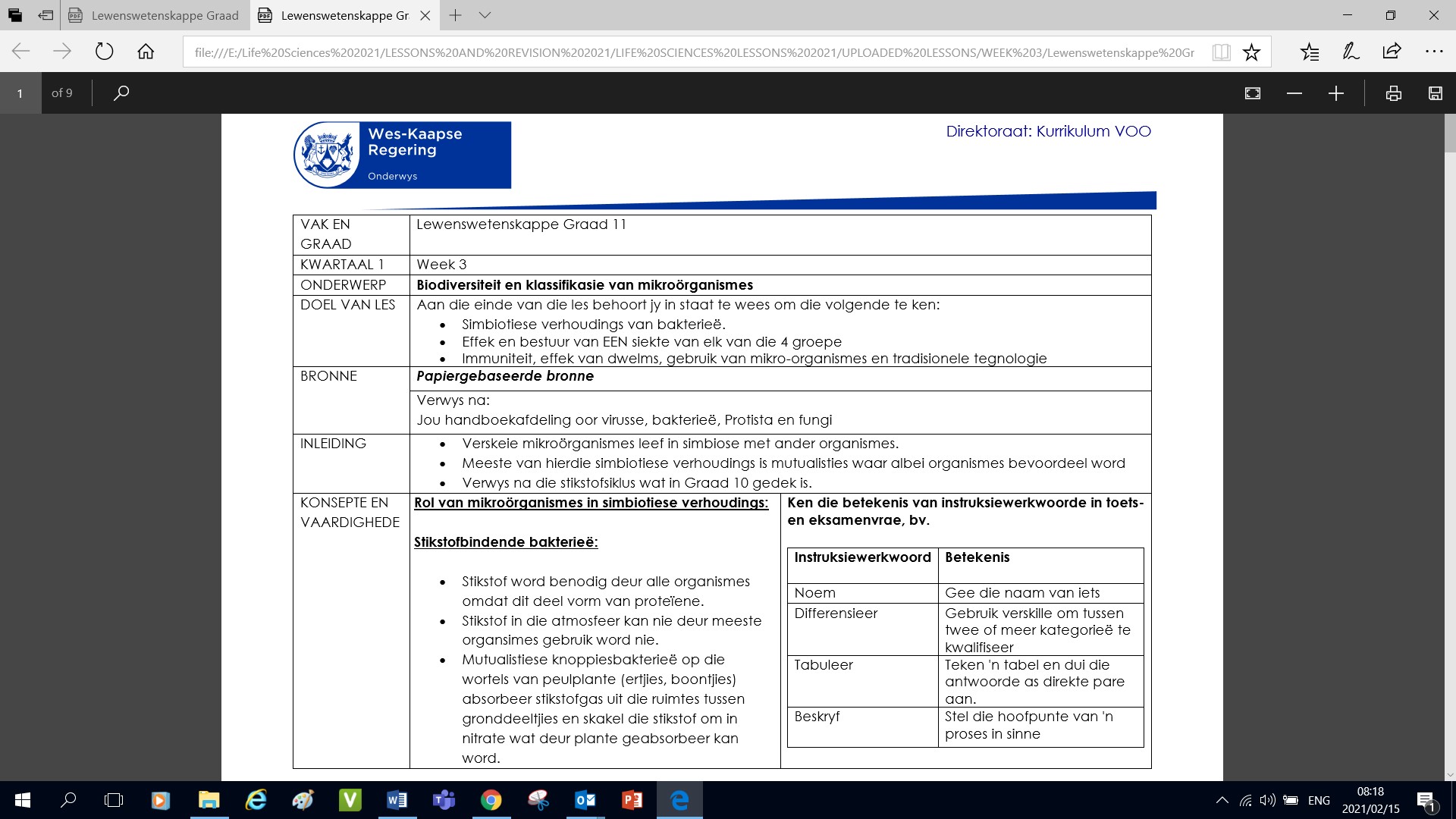This screenshot has width=1456, height=819.
Task: Click the Microsoft Edge taskbar icon
Action: (x=679, y=800)
